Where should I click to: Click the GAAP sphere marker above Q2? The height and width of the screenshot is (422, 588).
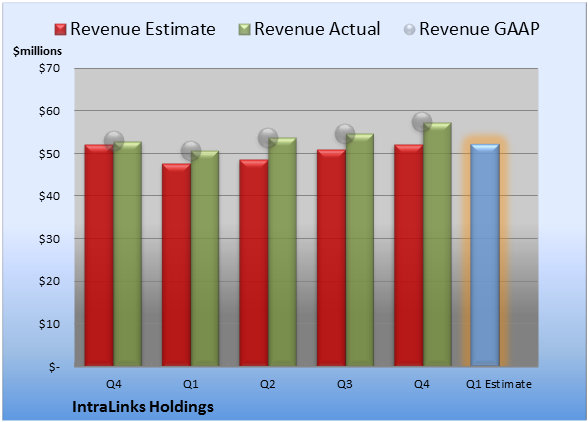tap(268, 138)
